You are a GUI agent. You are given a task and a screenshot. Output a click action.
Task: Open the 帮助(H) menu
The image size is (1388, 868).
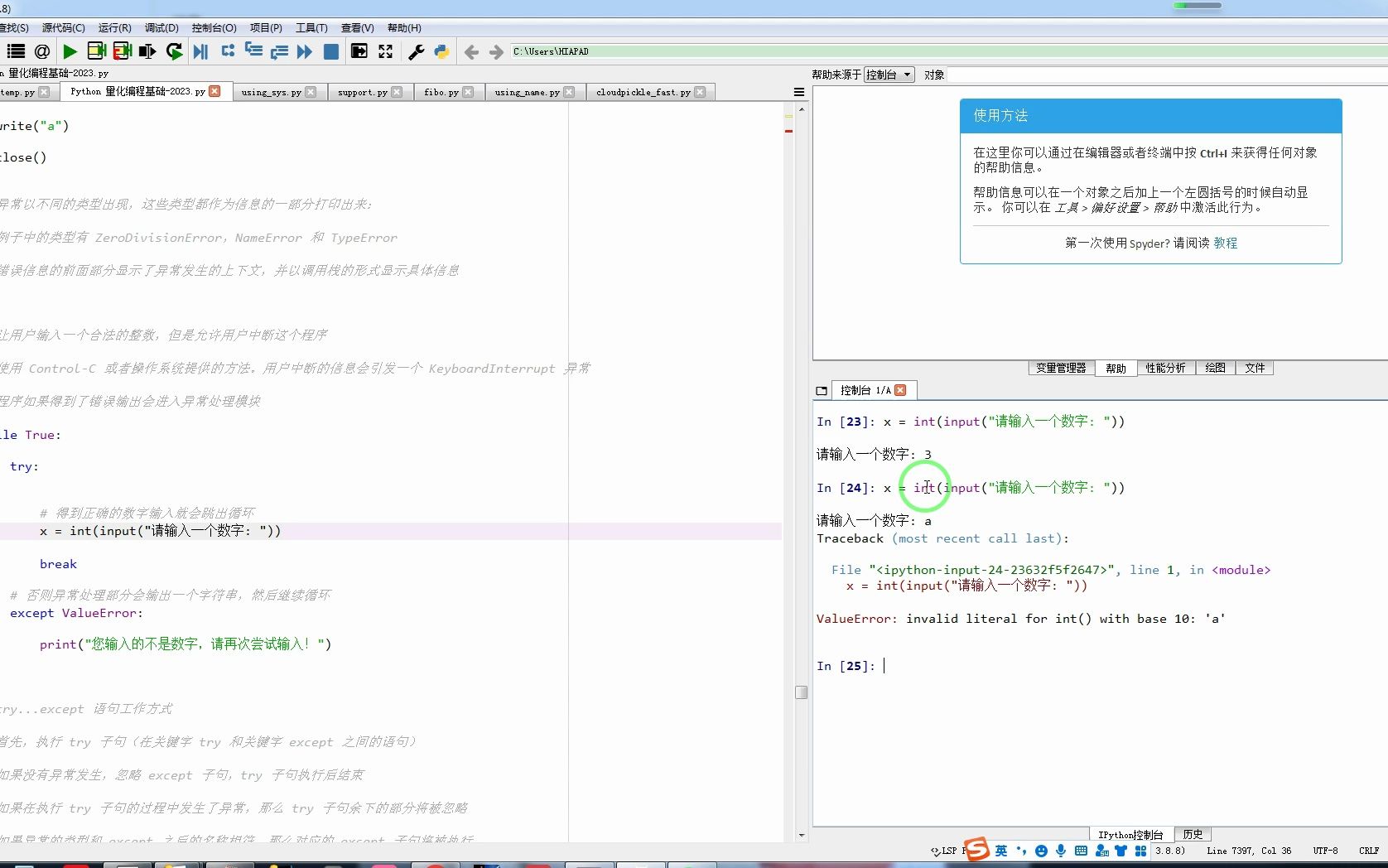click(404, 27)
